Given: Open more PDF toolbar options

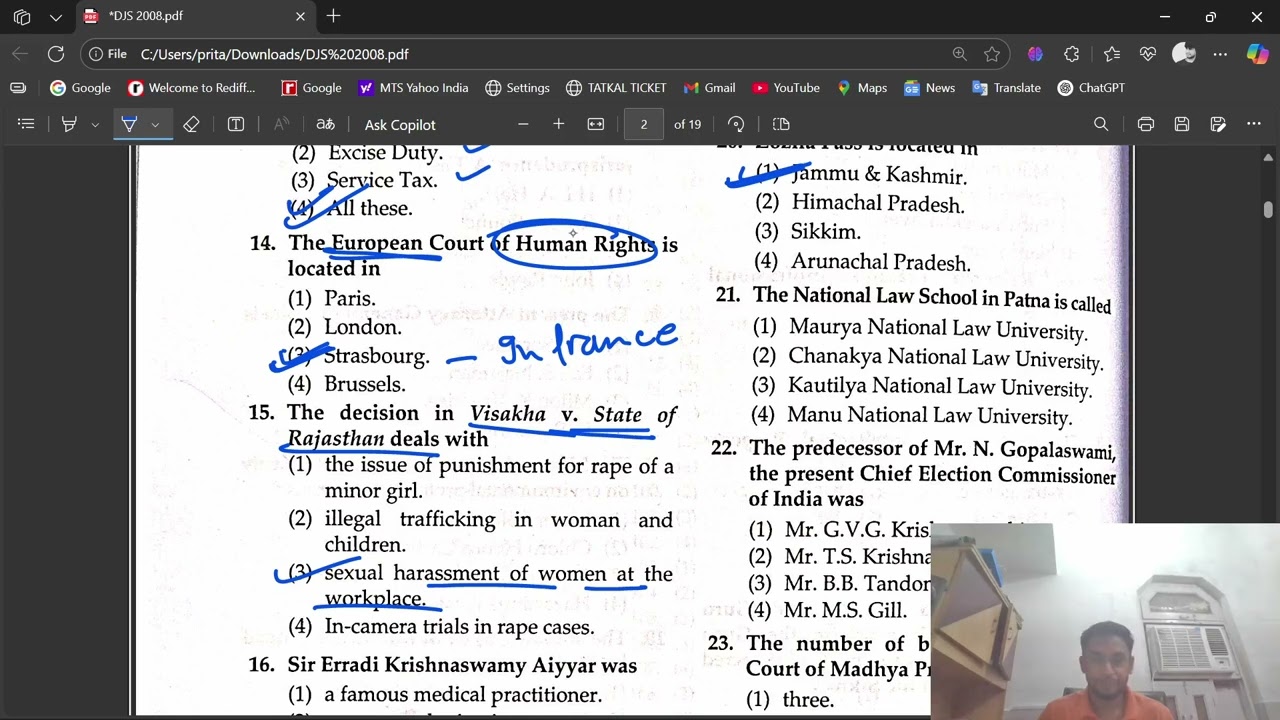Looking at the screenshot, I should (x=1254, y=124).
